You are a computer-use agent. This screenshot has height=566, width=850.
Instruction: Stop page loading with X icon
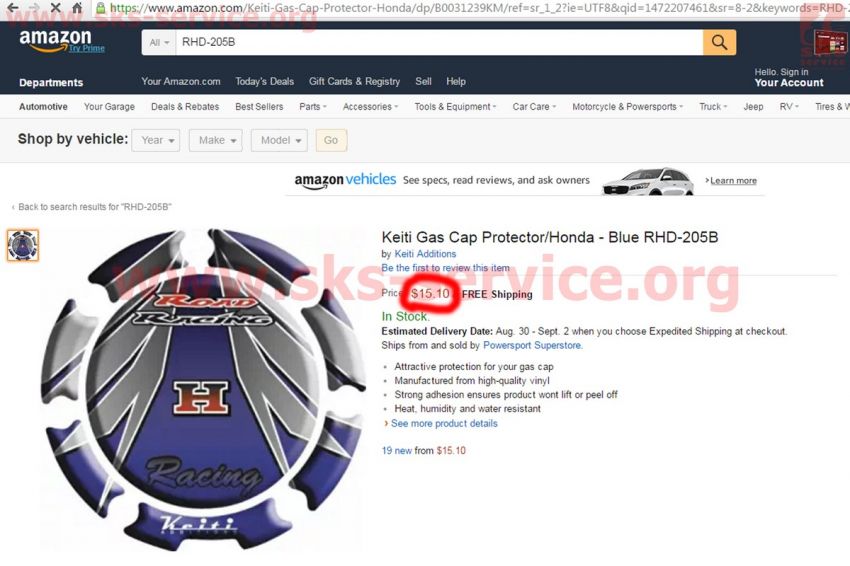55,8
